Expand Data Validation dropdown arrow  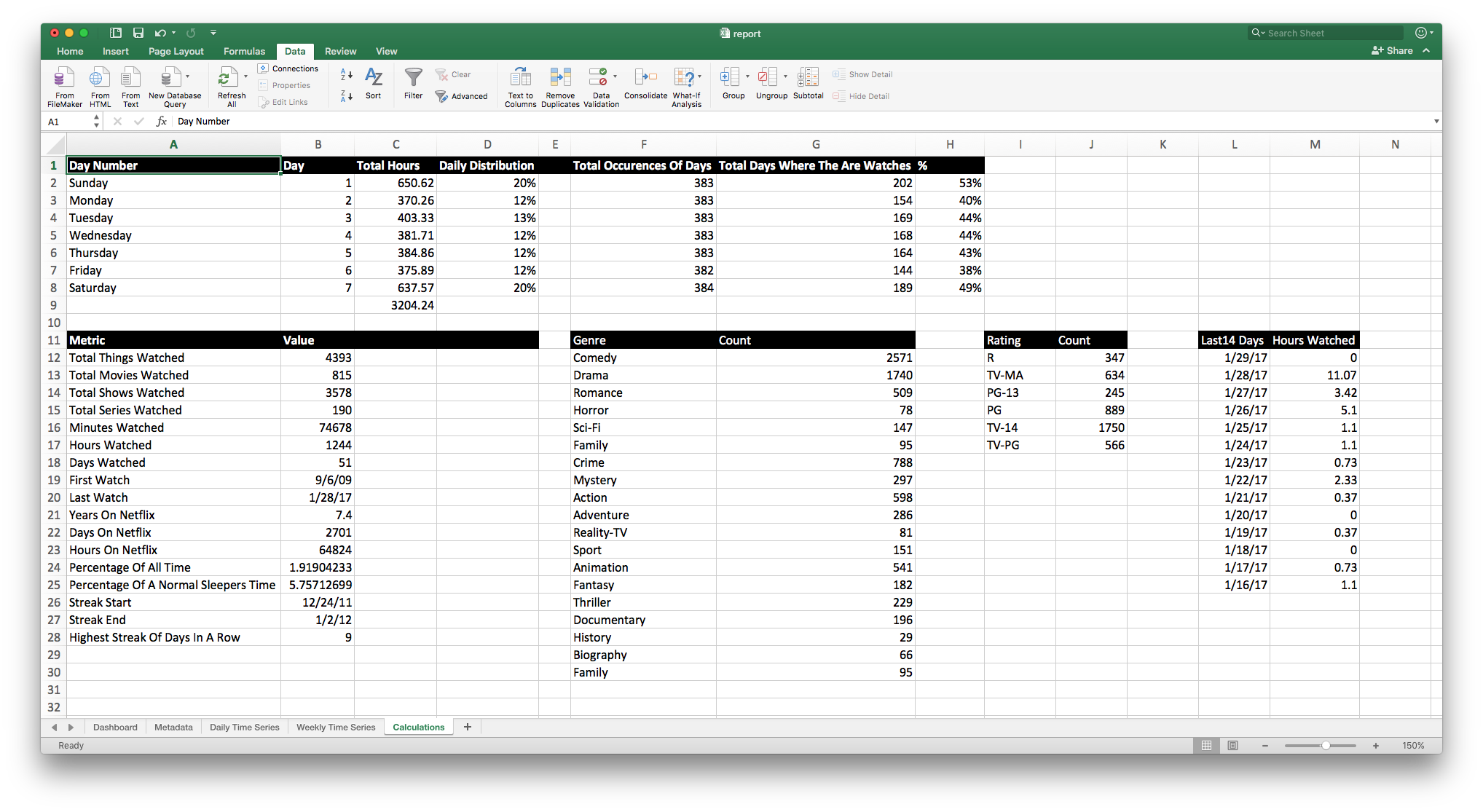615,76
